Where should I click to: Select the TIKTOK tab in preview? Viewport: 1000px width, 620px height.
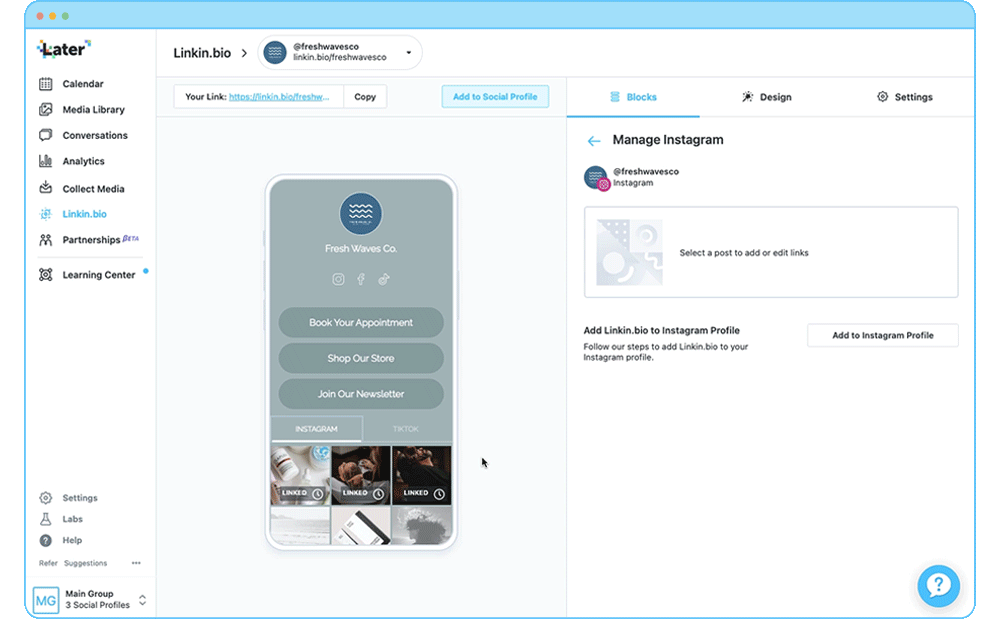[x=406, y=429]
